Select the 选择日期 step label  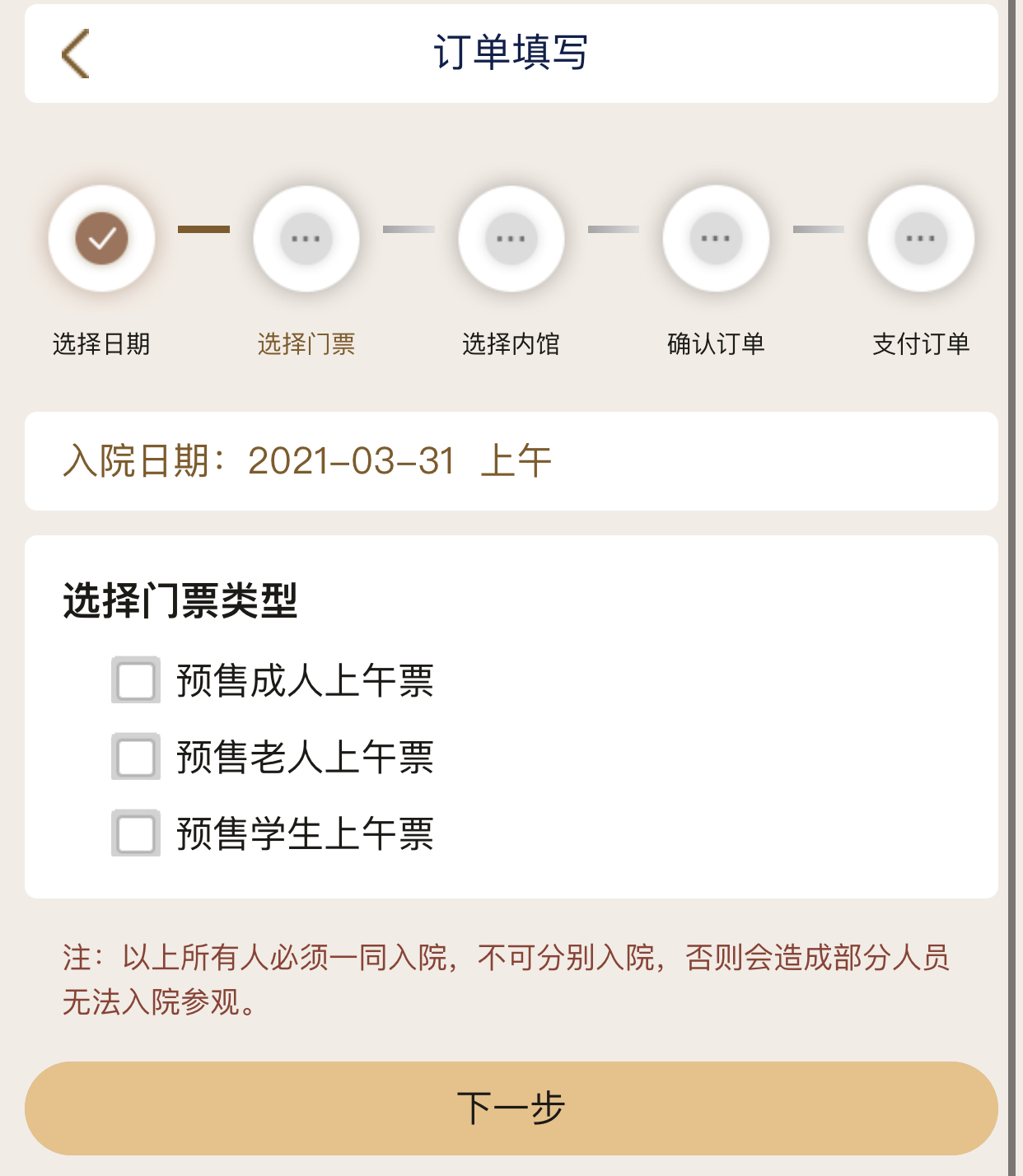pyautogui.click(x=101, y=343)
